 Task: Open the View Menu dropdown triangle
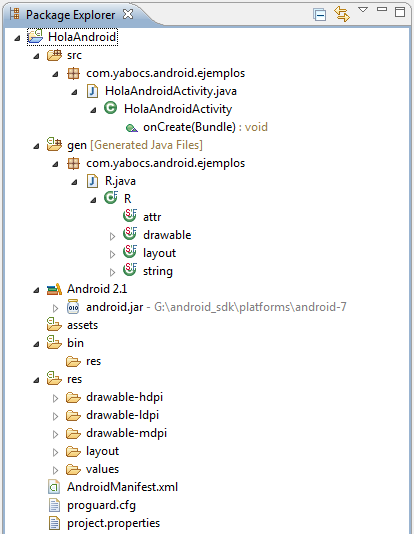click(x=363, y=10)
